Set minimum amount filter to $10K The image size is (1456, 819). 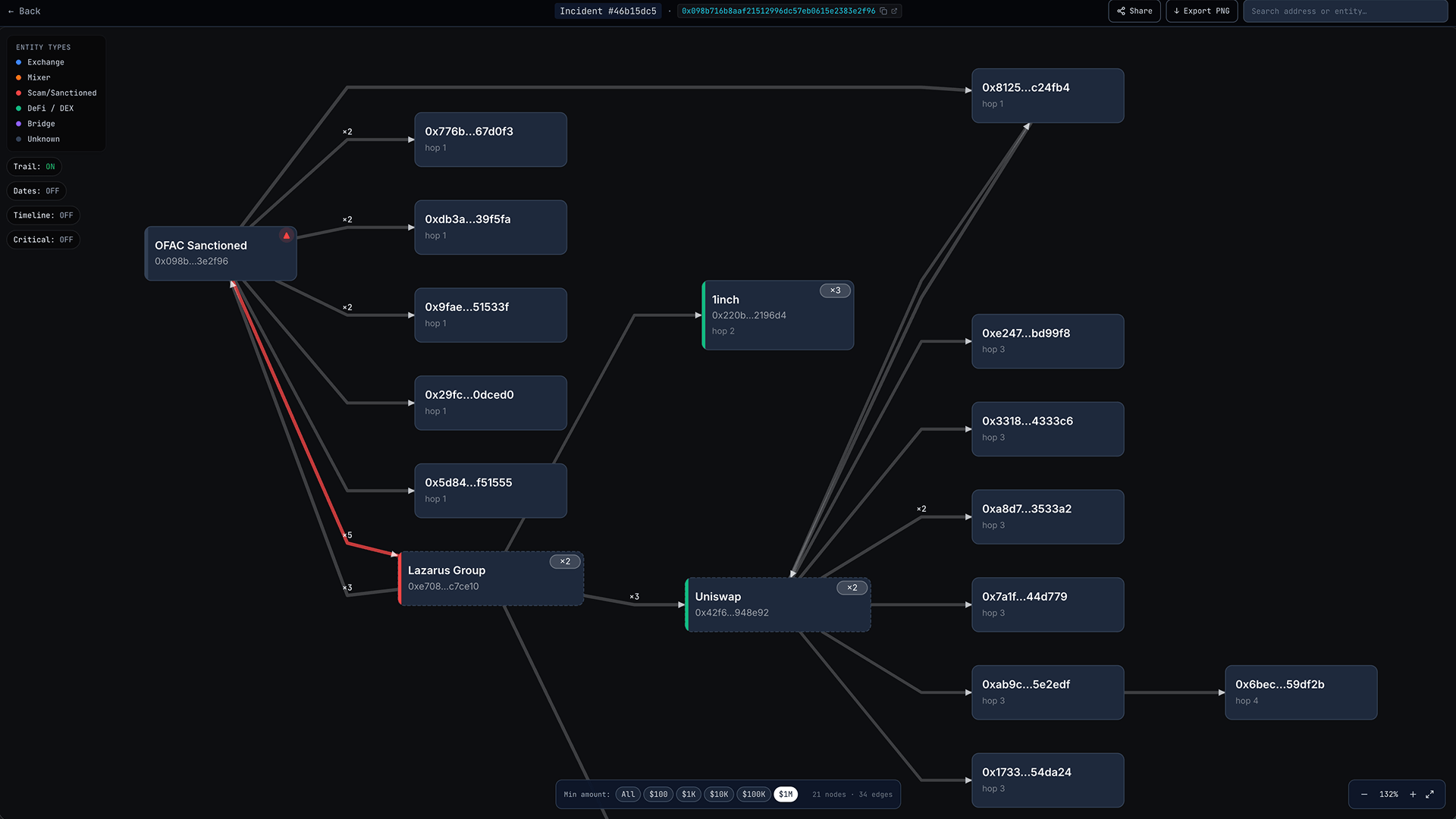(x=719, y=795)
